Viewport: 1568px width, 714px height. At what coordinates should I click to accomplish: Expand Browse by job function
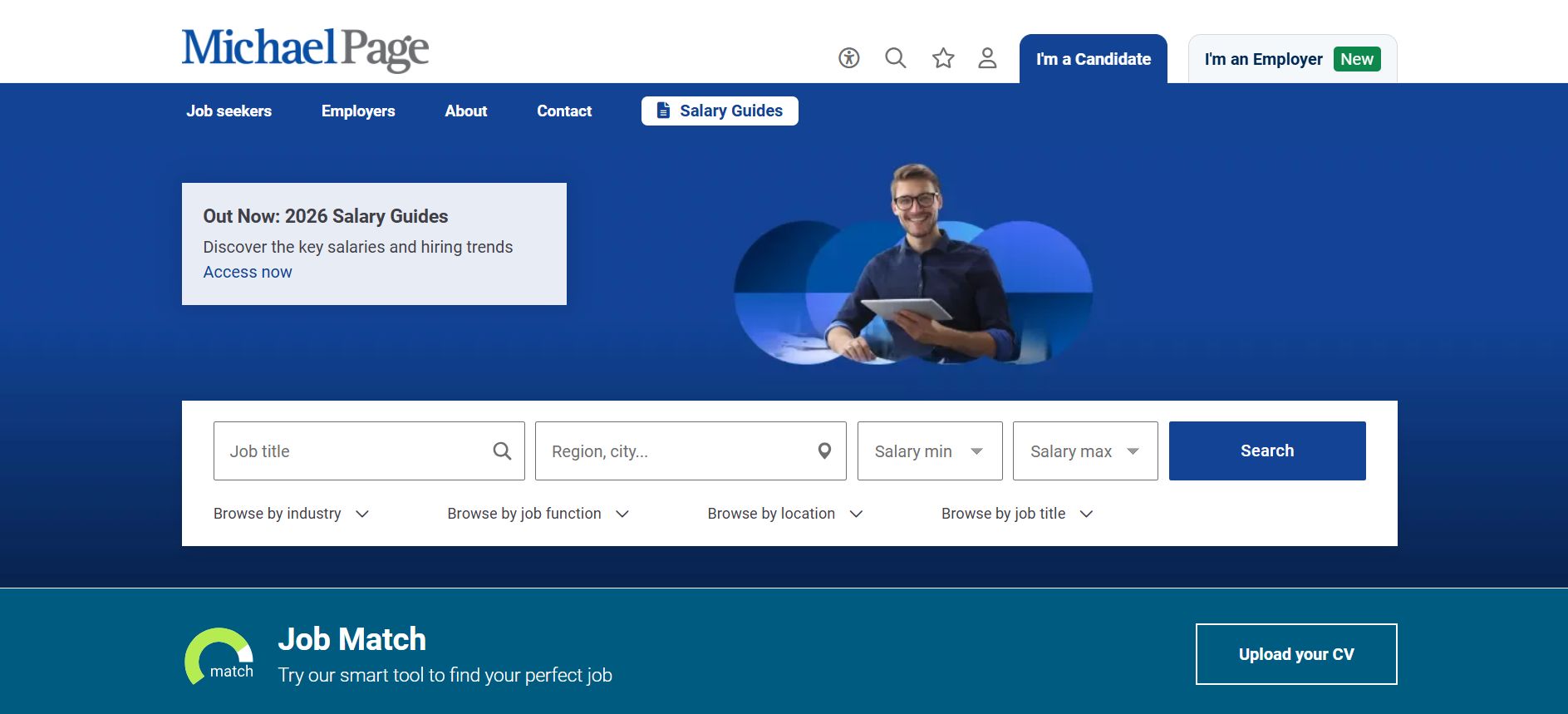[x=538, y=514]
